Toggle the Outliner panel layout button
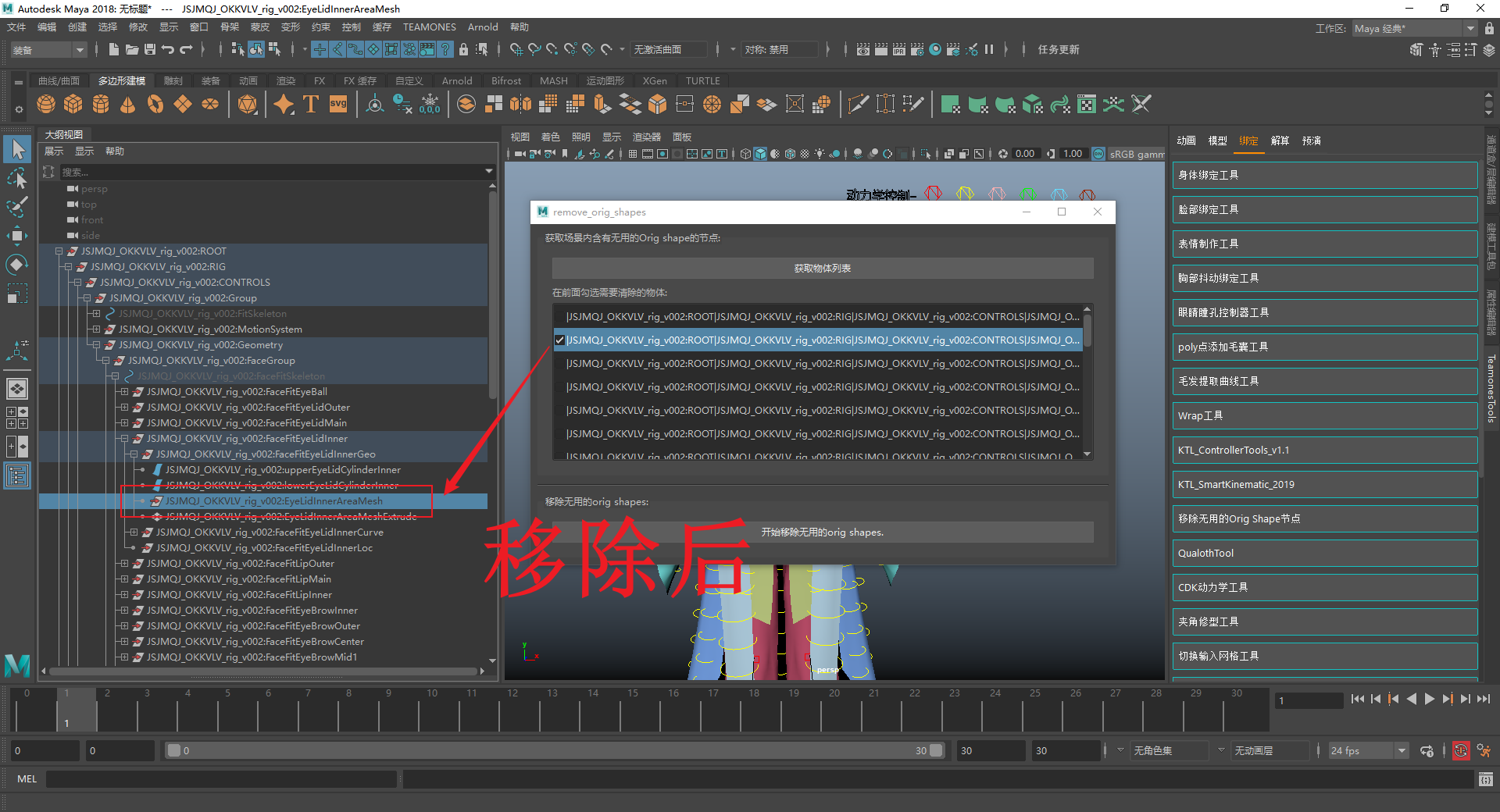The width and height of the screenshot is (1500, 812). pyautogui.click(x=16, y=475)
